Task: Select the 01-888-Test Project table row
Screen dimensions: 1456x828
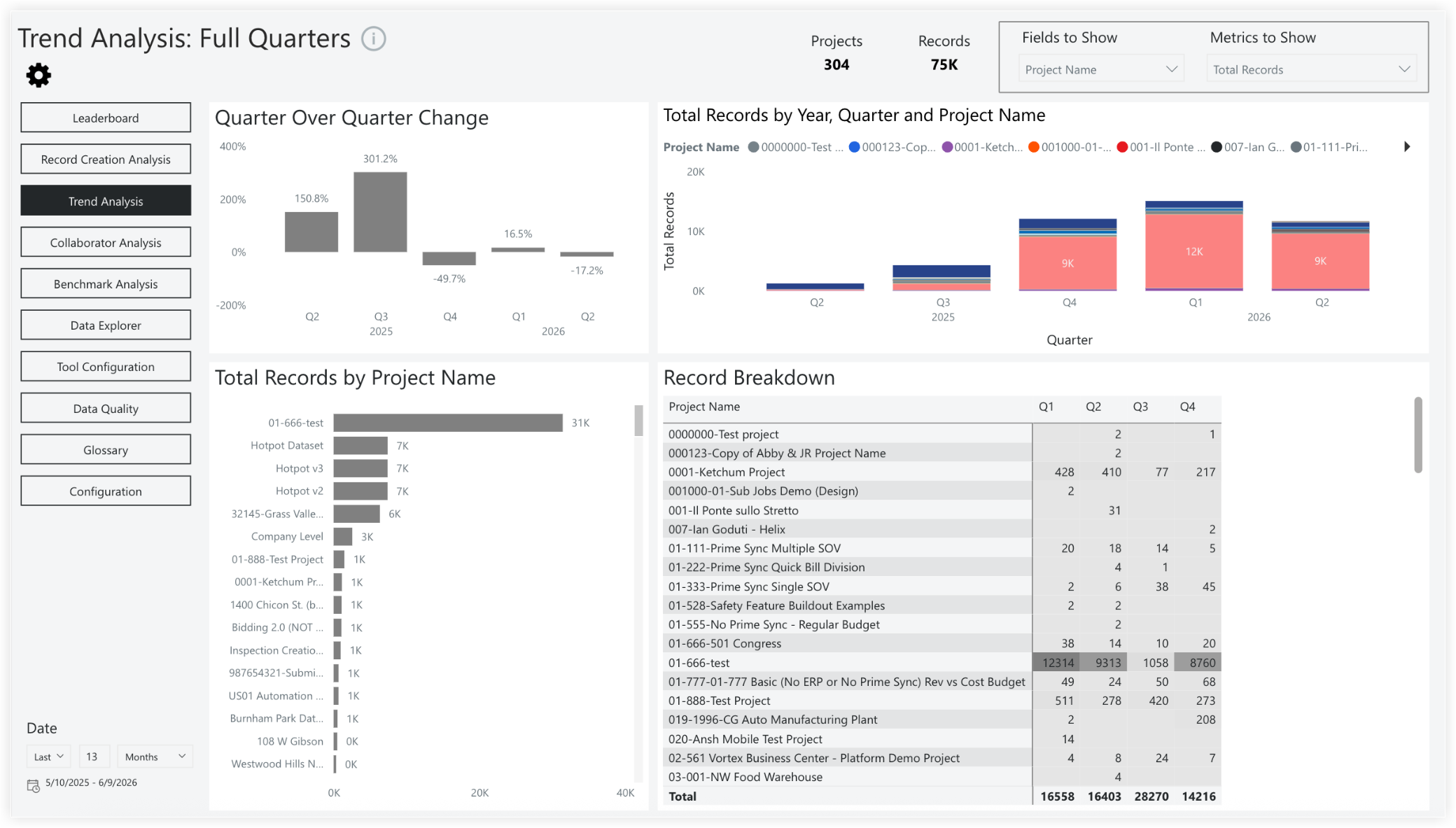Action: (941, 701)
